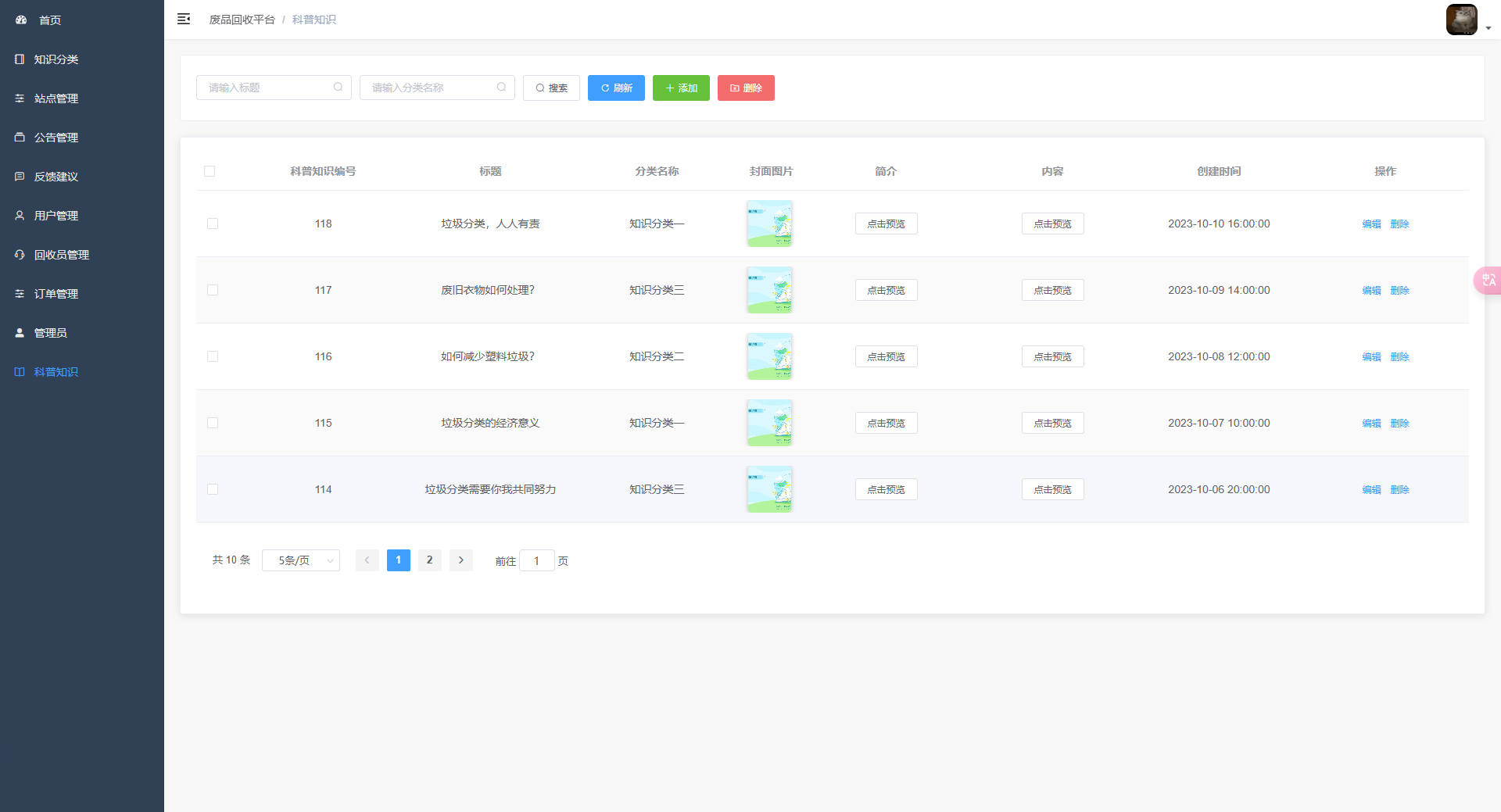
Task: Open 知识分类 menu item
Action: 82,59
